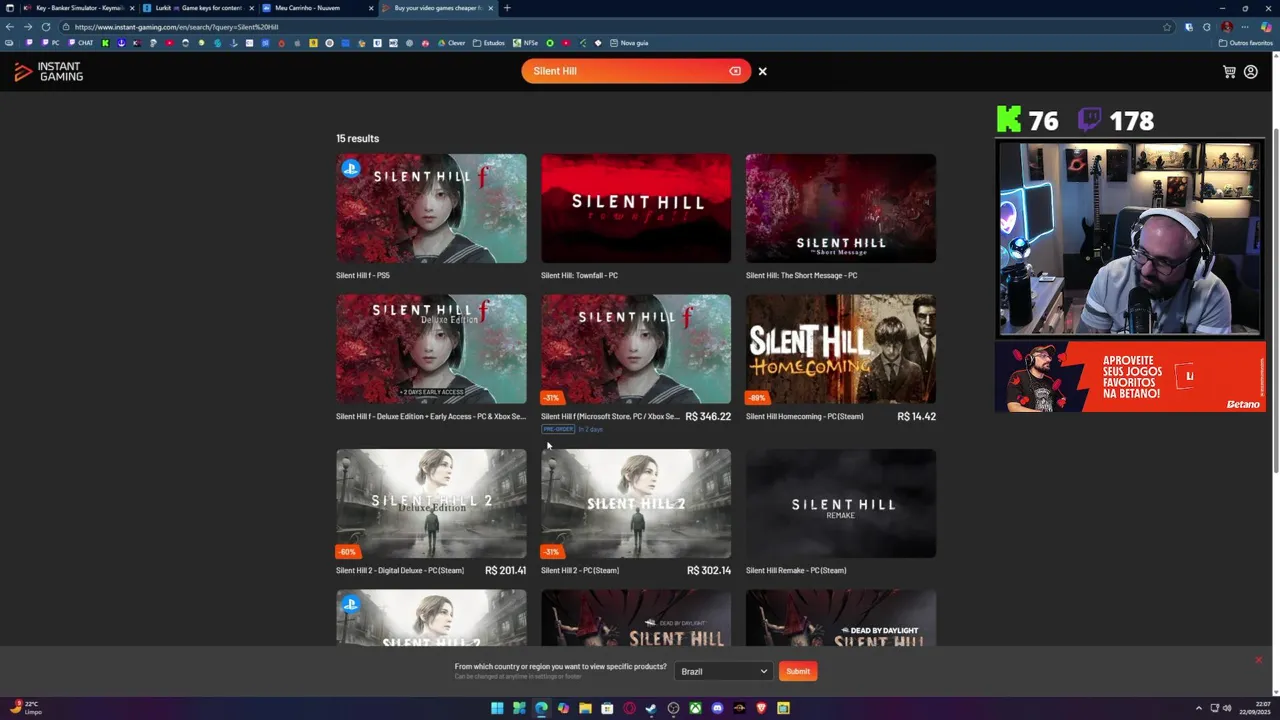Open Silent Hill 2 Digital Deluxe thumbnail
This screenshot has height=720, width=1280.
[x=431, y=503]
